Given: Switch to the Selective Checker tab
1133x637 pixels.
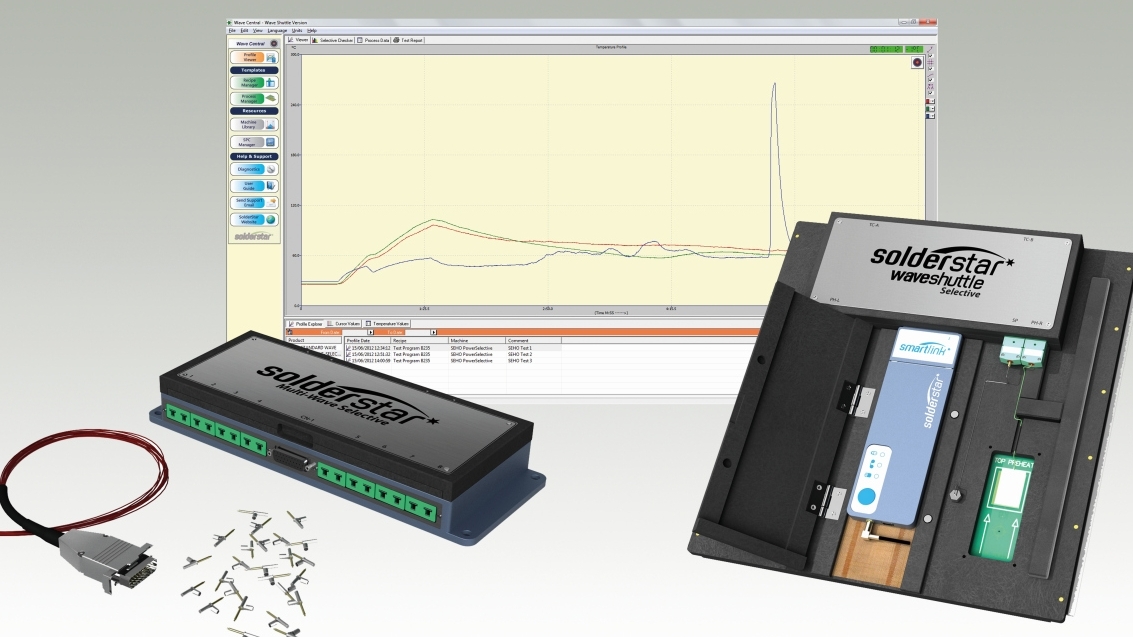Looking at the screenshot, I should (332, 40).
